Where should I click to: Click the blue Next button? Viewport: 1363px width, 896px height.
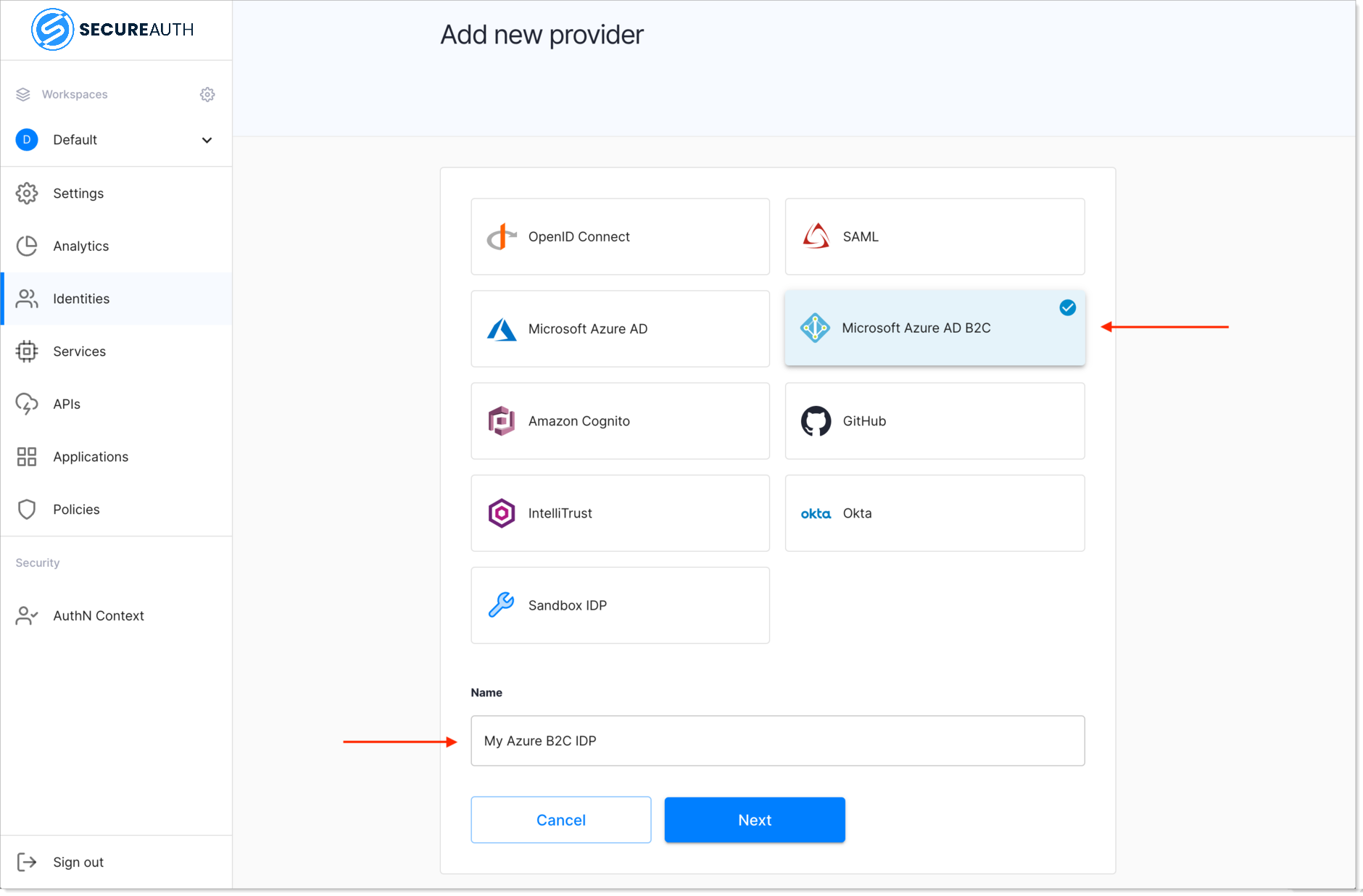pos(755,820)
